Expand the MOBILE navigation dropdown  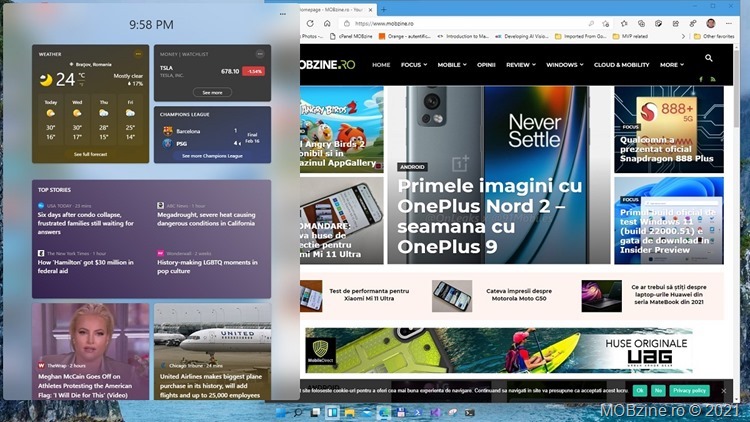click(452, 65)
